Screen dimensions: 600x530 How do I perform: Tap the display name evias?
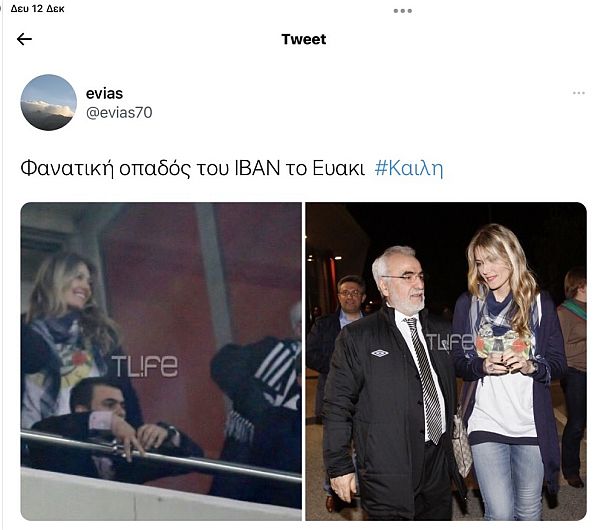click(104, 93)
